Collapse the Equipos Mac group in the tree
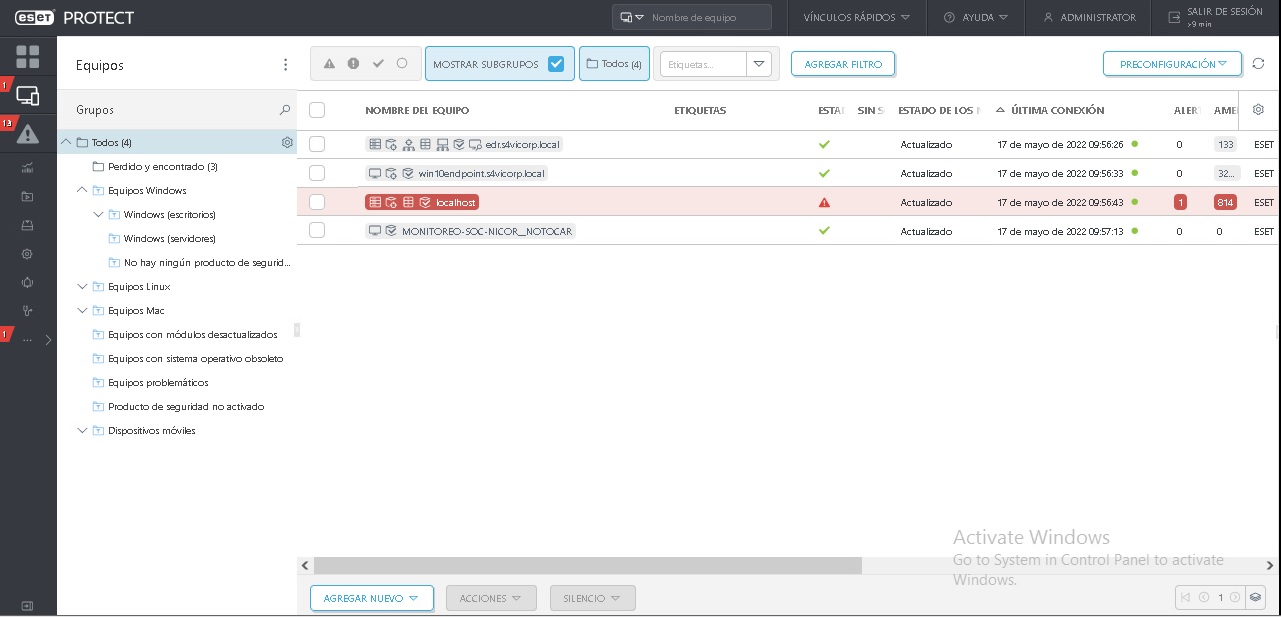The image size is (1281, 617). click(82, 310)
